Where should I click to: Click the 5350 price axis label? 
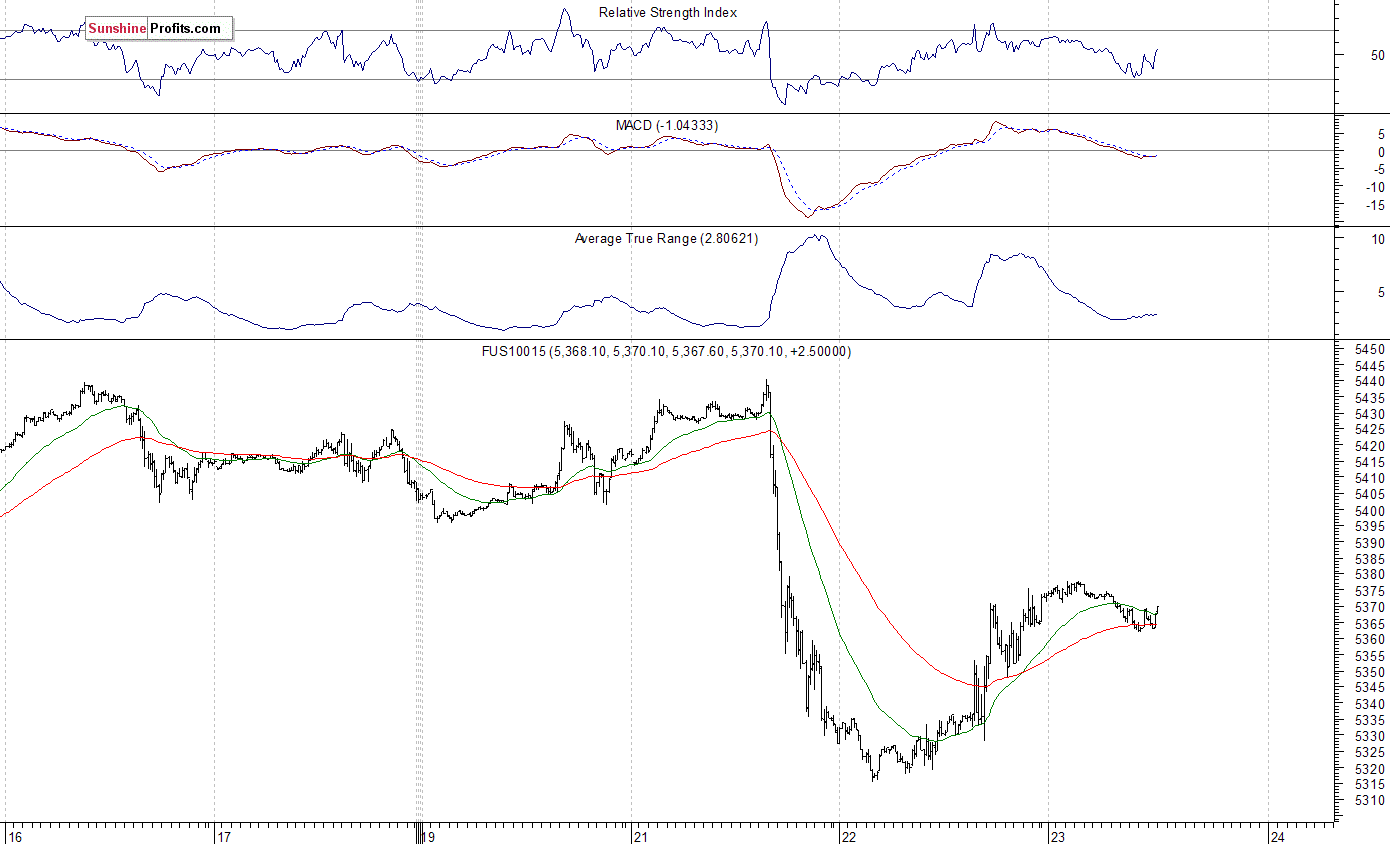tap(1371, 671)
